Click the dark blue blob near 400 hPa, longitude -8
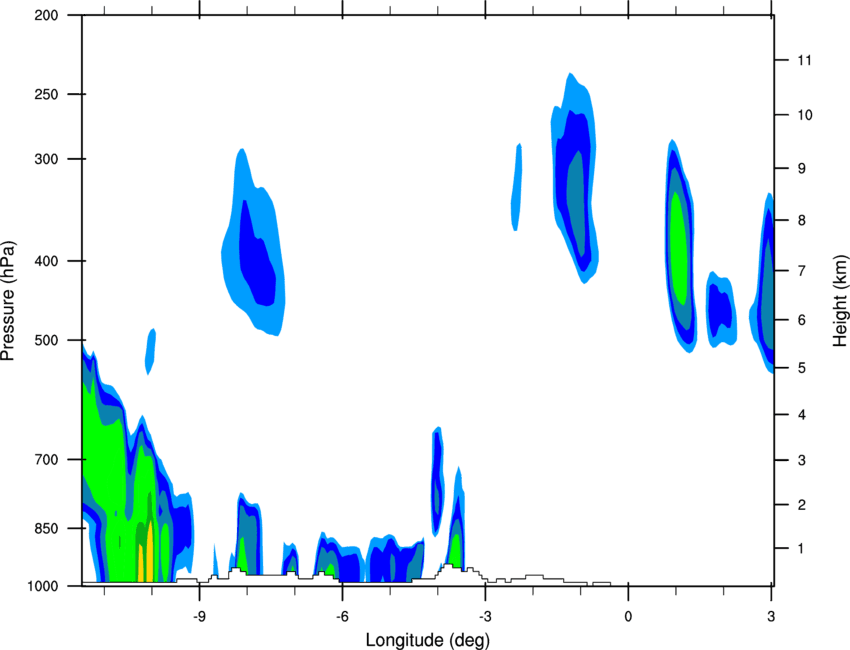Image resolution: width=850 pixels, height=650 pixels. point(258,255)
